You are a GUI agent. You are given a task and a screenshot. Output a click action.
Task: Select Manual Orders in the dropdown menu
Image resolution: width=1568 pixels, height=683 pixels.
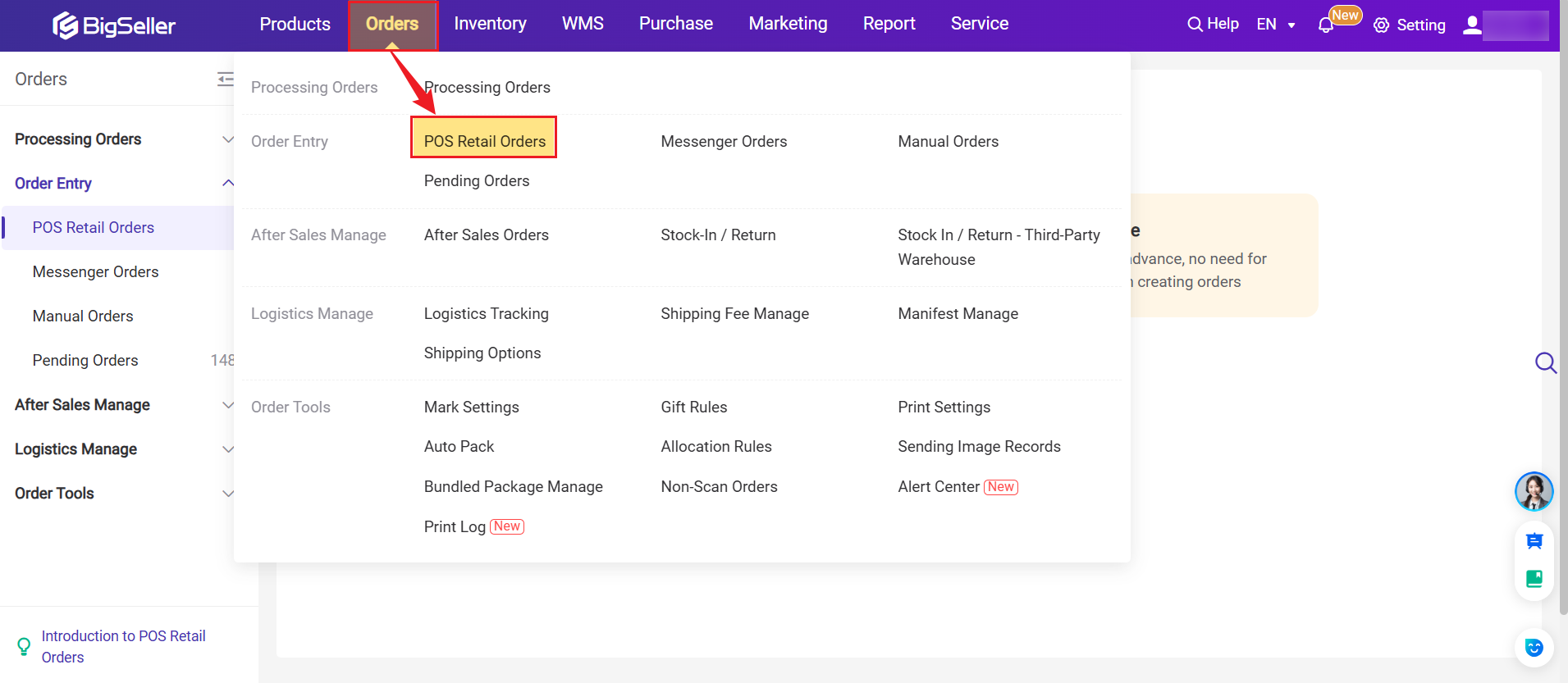[x=948, y=141]
